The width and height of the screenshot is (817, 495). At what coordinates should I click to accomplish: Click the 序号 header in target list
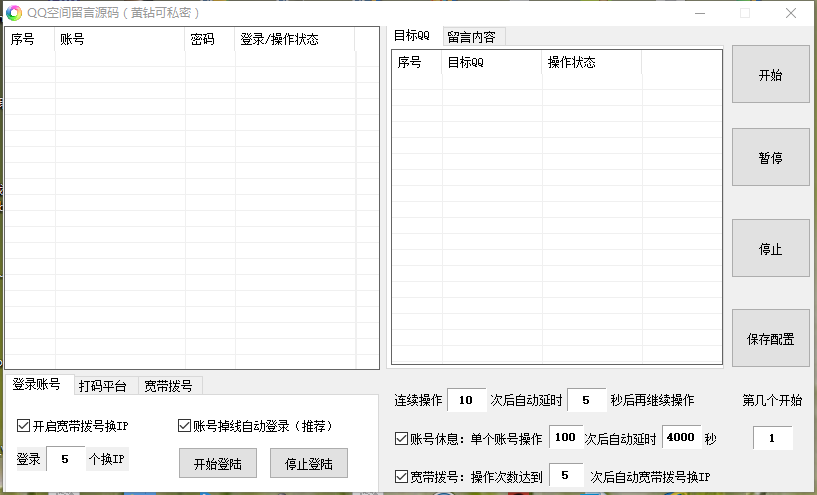click(417, 63)
